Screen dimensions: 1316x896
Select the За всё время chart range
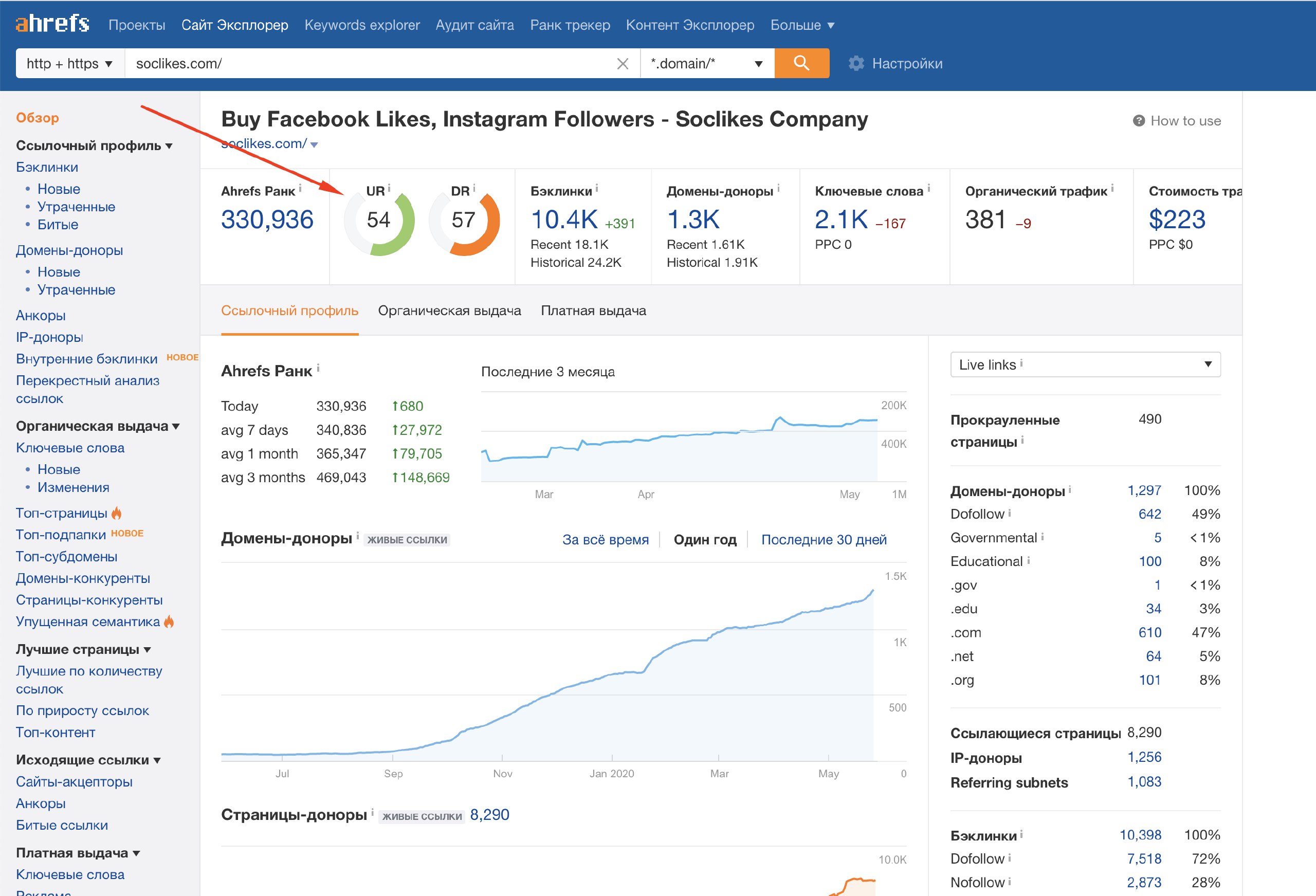pos(606,539)
